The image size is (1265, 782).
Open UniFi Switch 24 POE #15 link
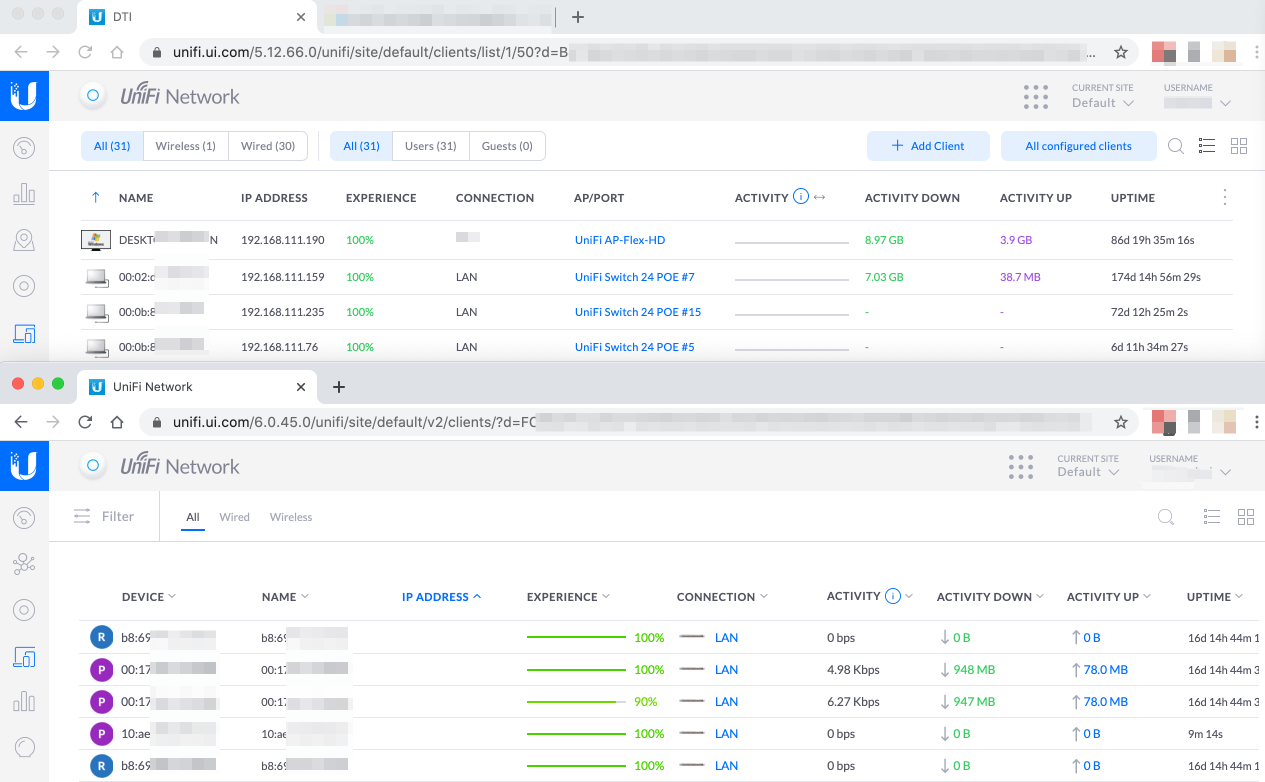pyautogui.click(x=638, y=312)
